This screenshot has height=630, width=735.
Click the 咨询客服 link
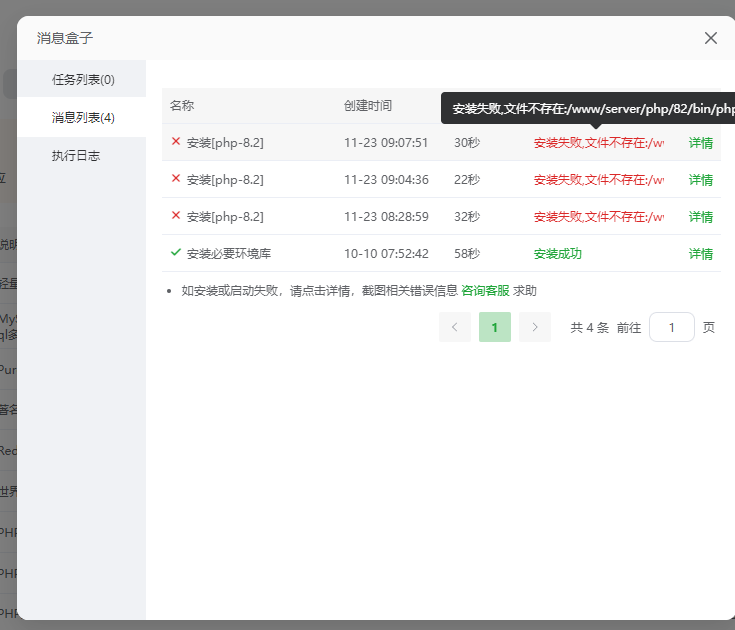[485, 291]
